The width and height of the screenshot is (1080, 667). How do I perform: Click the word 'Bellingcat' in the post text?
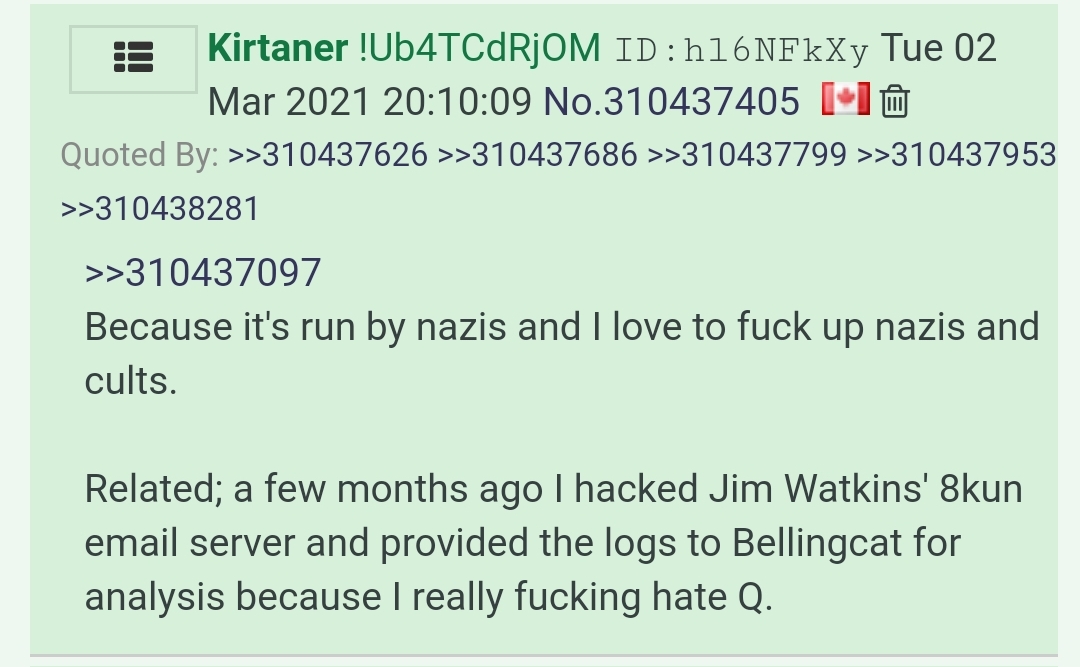tap(817, 543)
